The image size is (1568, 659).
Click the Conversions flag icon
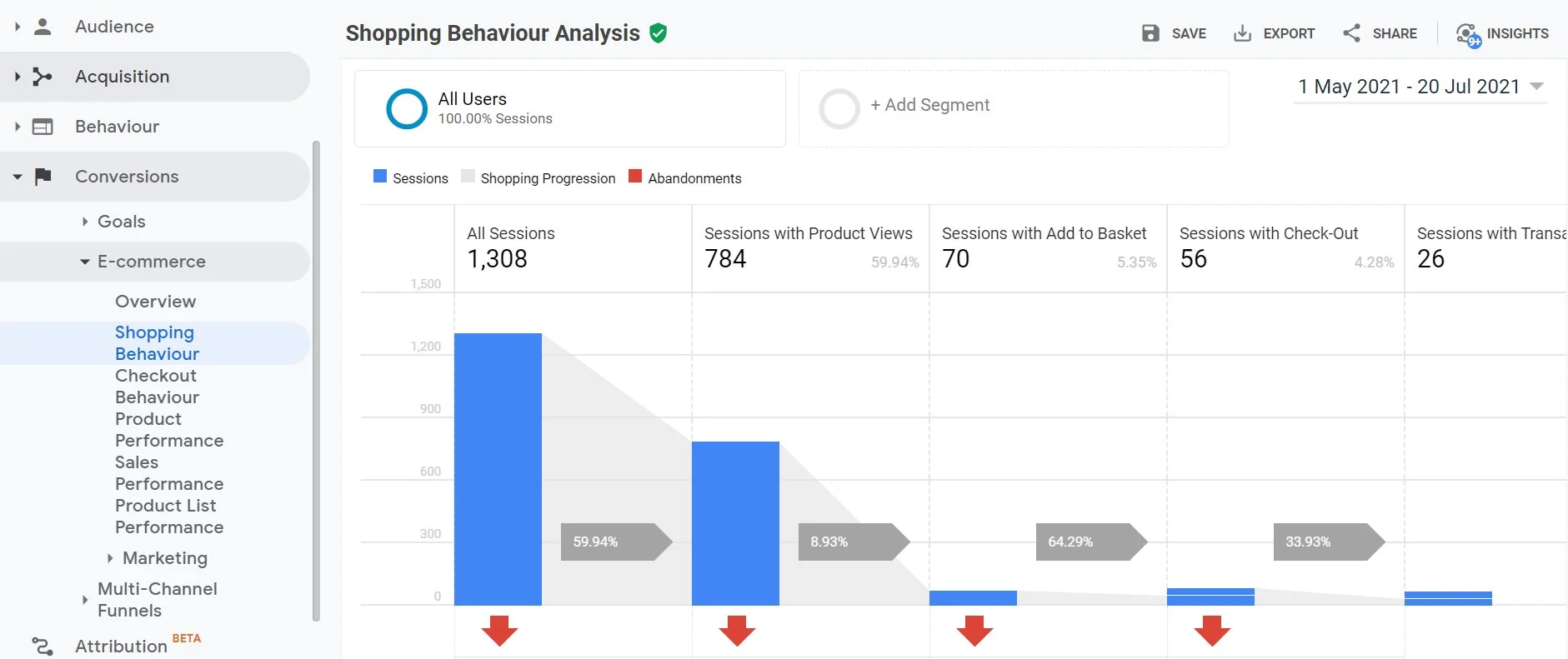[44, 176]
